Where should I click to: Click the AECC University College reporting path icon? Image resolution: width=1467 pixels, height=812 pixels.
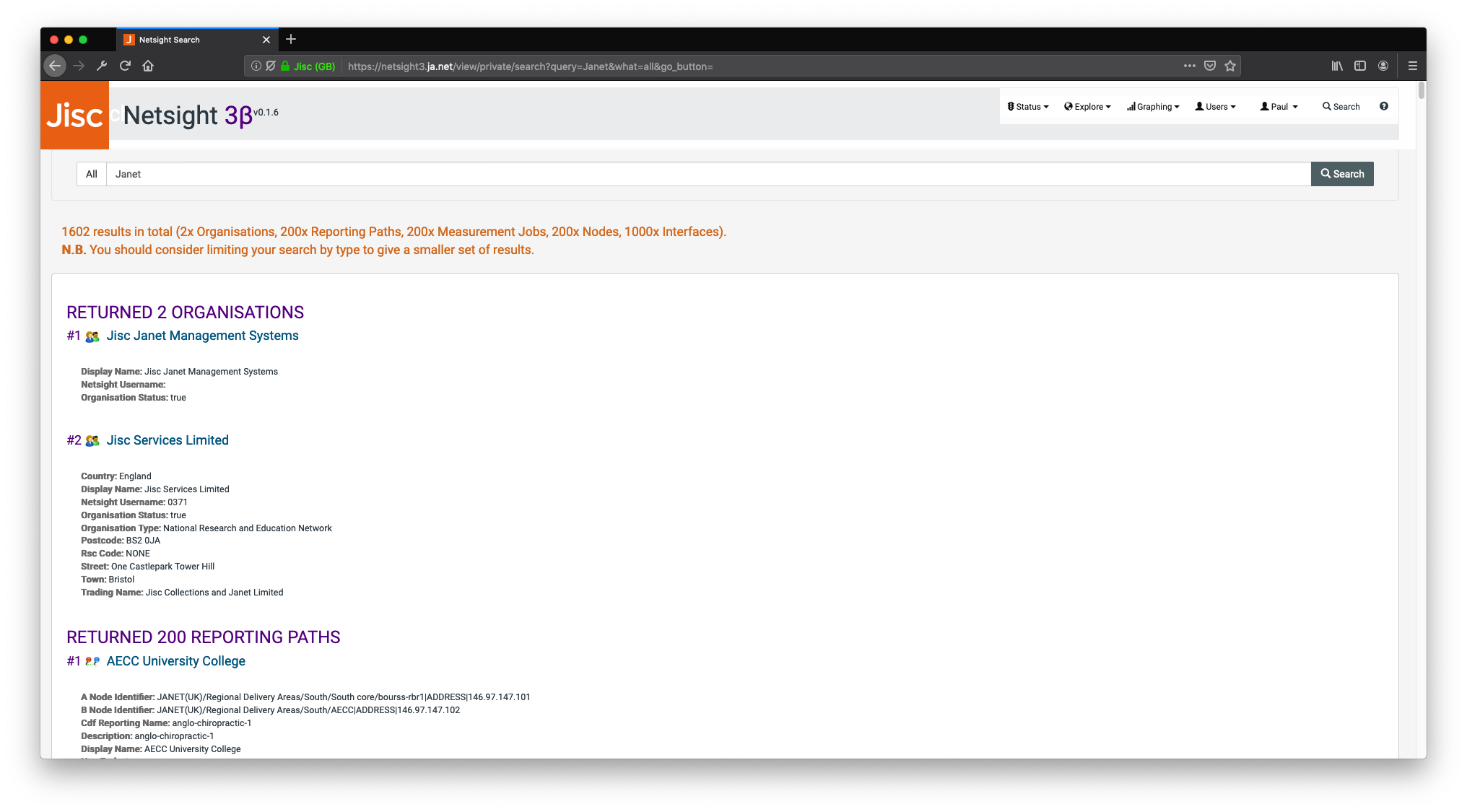92,661
